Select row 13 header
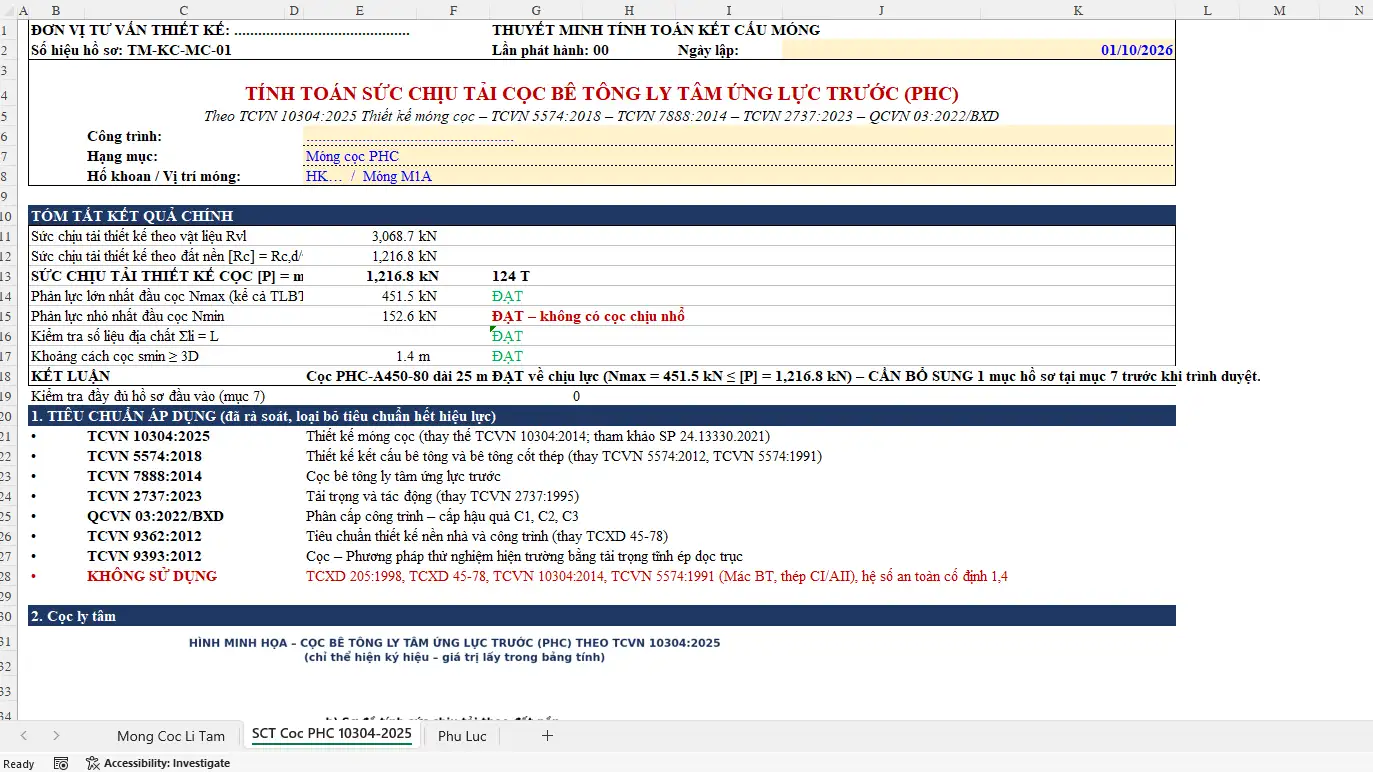Screen dimensions: 1373x772 pyautogui.click(x=9, y=276)
